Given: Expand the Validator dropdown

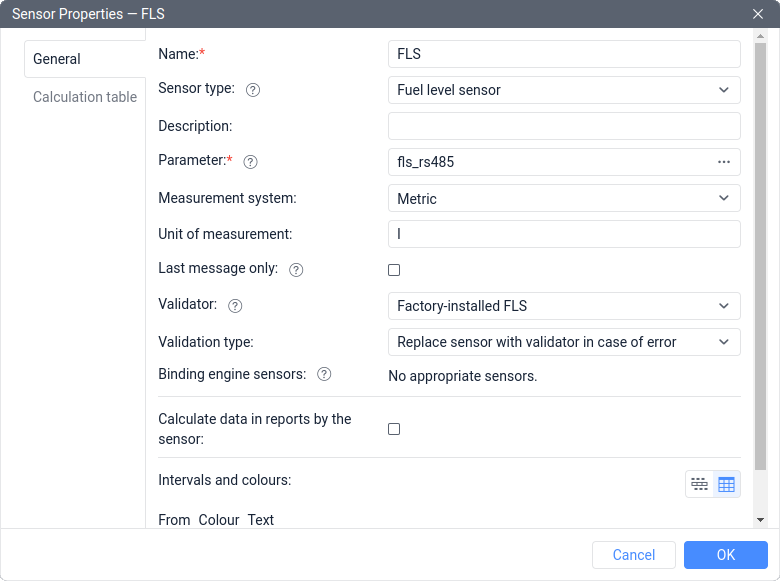Looking at the screenshot, I should pyautogui.click(x=563, y=306).
